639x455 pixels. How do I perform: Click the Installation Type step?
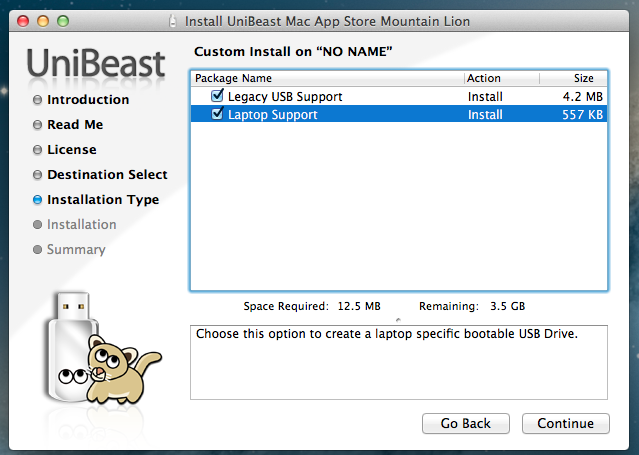103,200
